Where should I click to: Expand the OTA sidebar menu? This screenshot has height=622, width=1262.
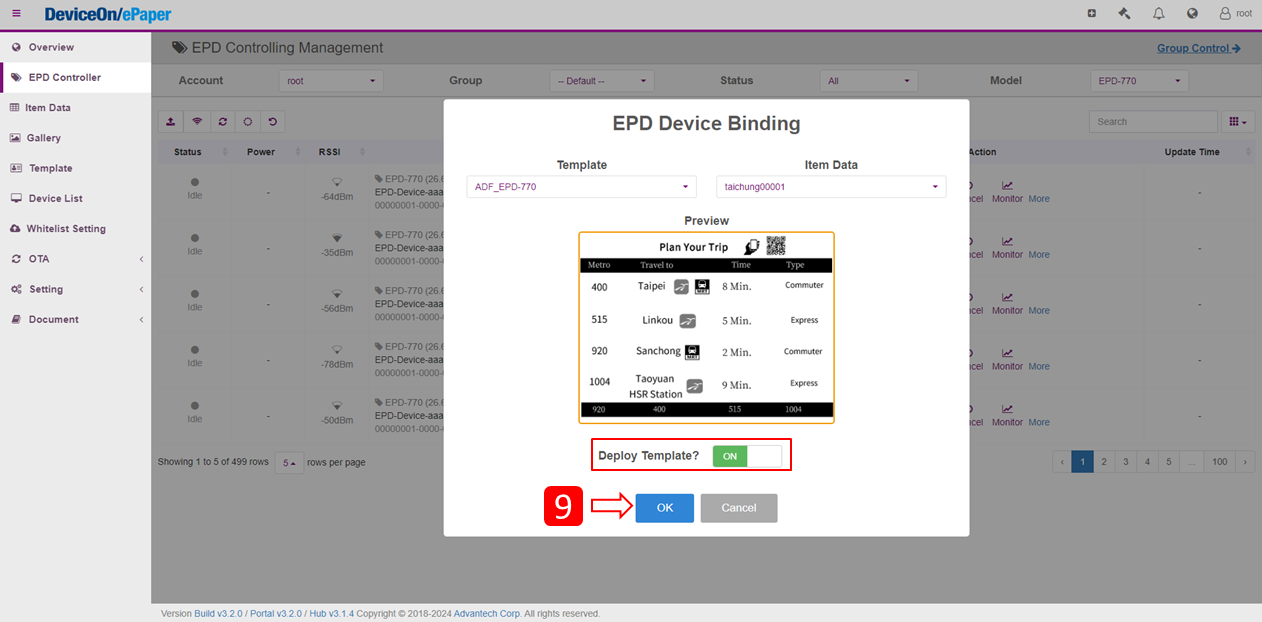pyautogui.click(x=75, y=259)
